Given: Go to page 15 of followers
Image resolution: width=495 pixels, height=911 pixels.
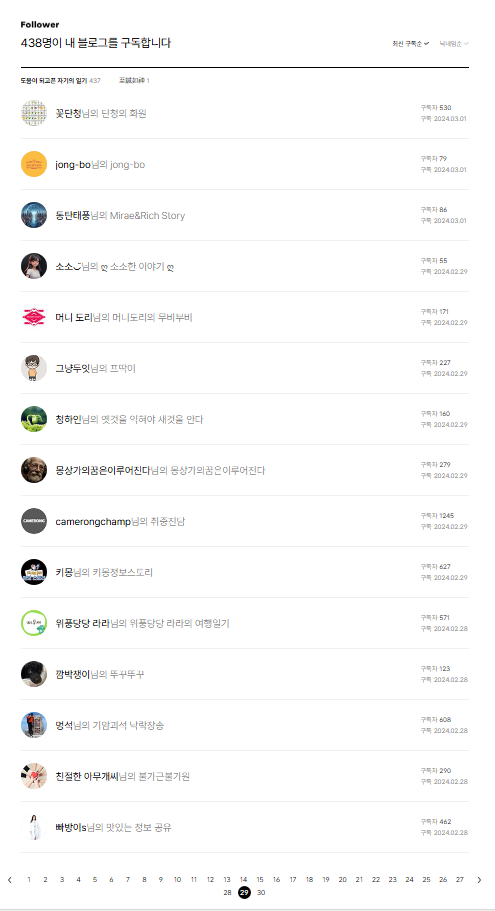Looking at the screenshot, I should click(x=260, y=880).
